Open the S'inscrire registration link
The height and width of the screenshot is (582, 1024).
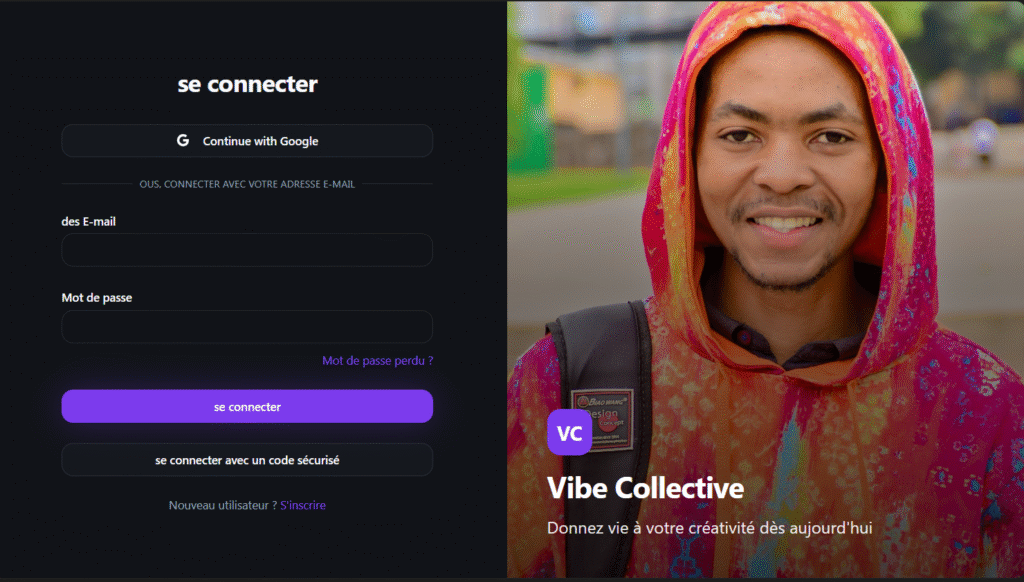click(303, 505)
